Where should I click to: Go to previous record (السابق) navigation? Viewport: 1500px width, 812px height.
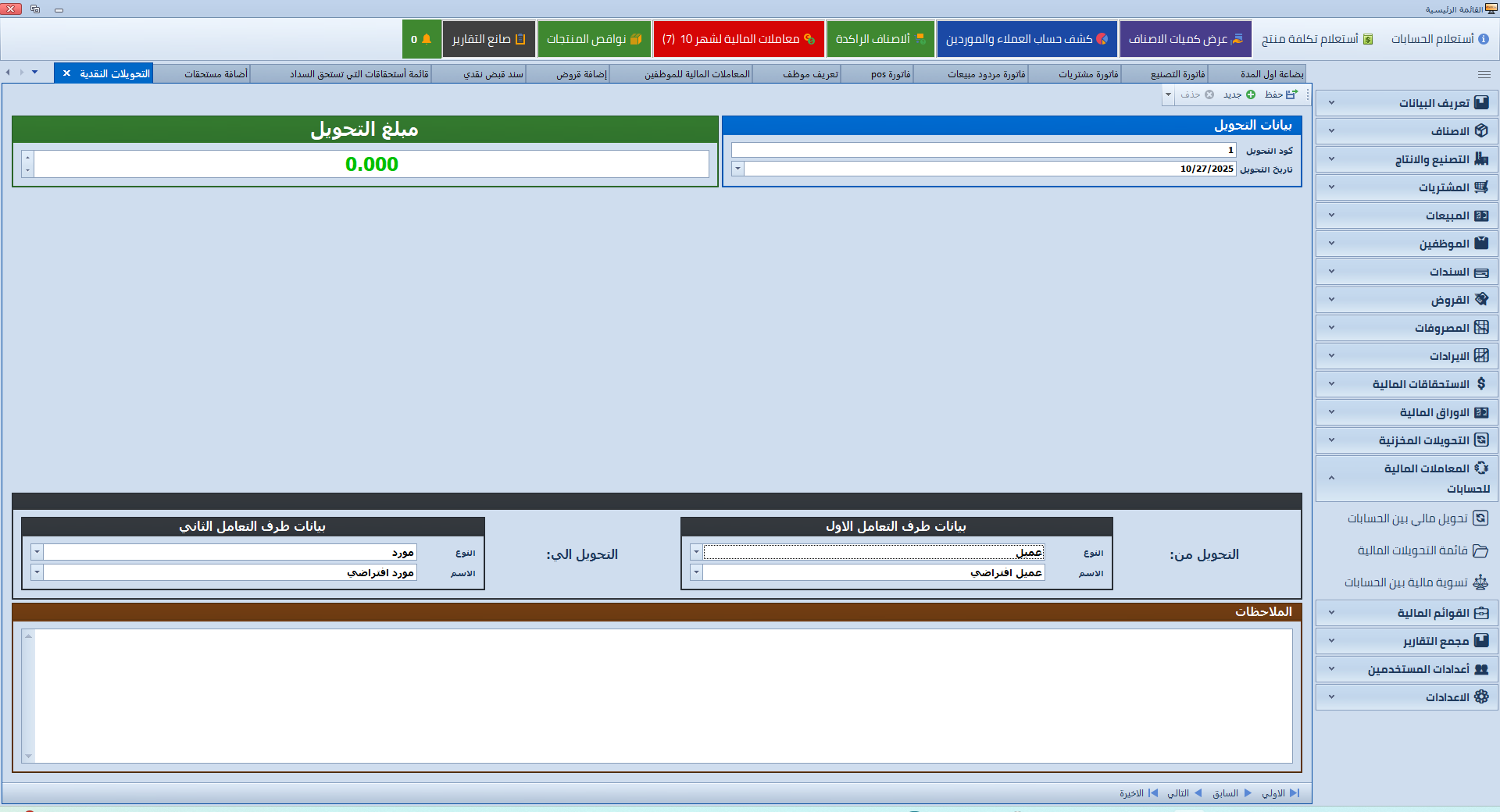(x=1232, y=793)
